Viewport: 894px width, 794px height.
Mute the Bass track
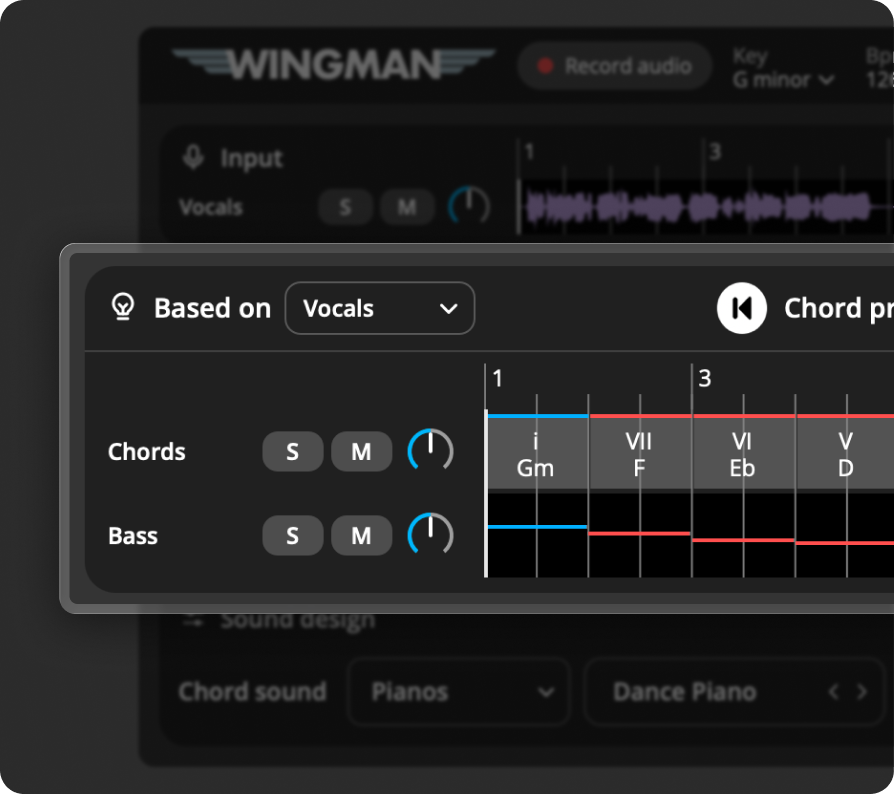click(361, 536)
